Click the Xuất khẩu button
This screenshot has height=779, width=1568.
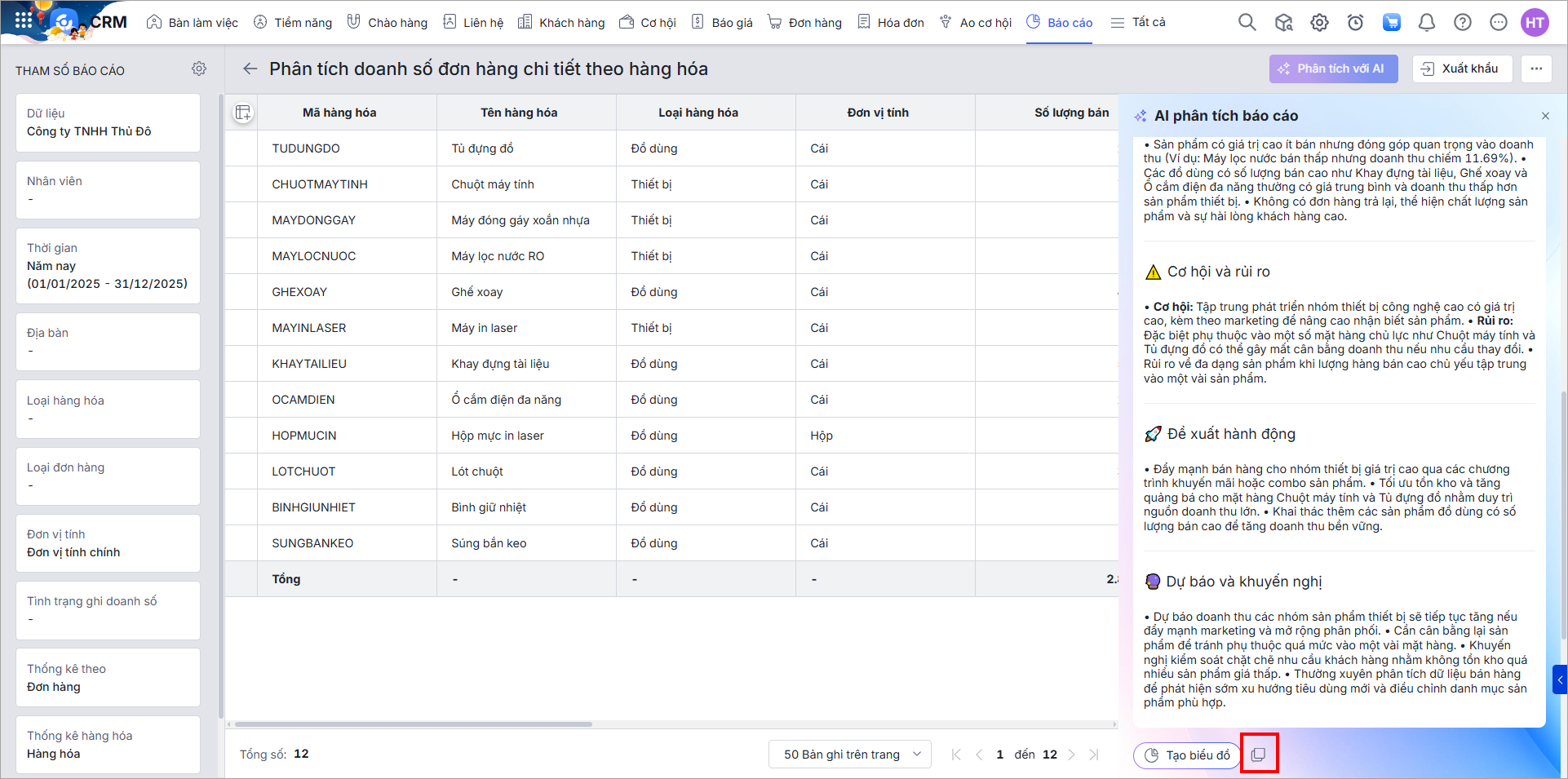pyautogui.click(x=1461, y=69)
